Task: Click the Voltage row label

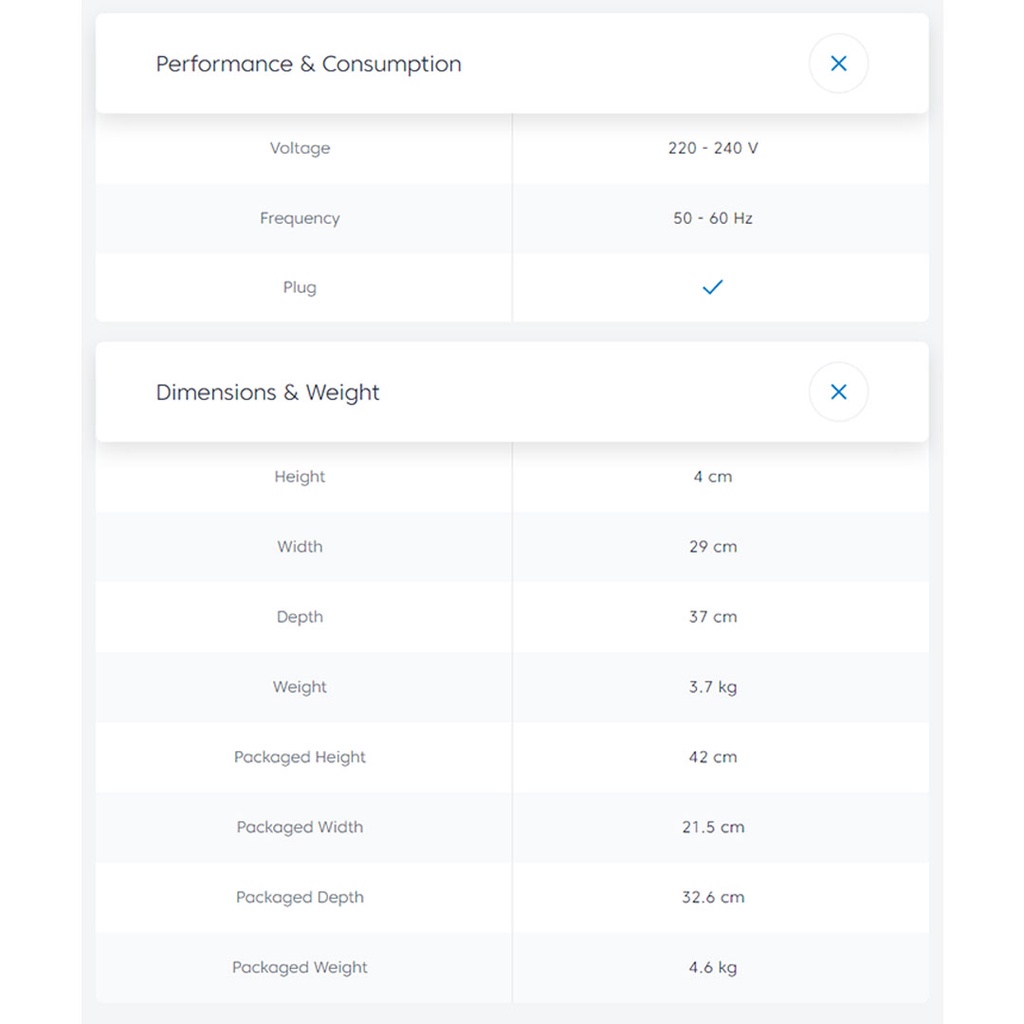Action: click(x=300, y=148)
